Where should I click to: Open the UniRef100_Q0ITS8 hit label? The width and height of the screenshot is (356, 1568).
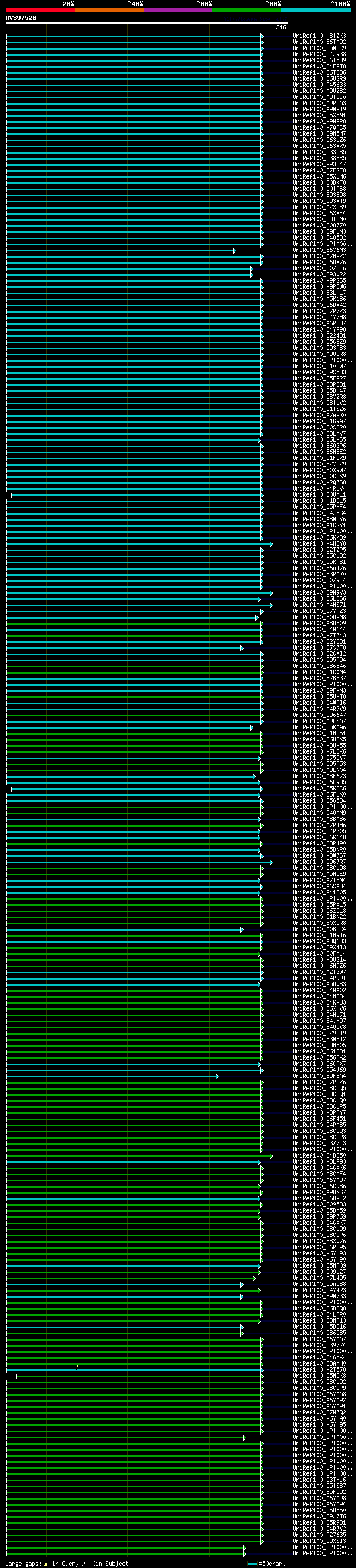(319, 189)
